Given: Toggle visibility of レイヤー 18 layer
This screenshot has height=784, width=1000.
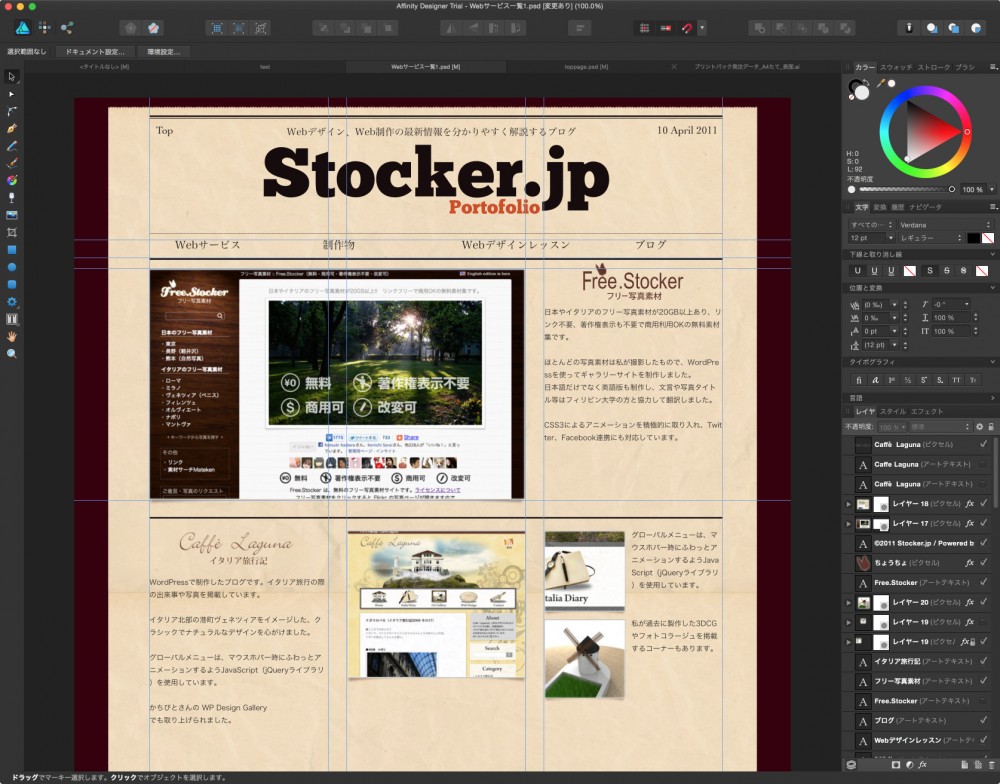Looking at the screenshot, I should 984,504.
